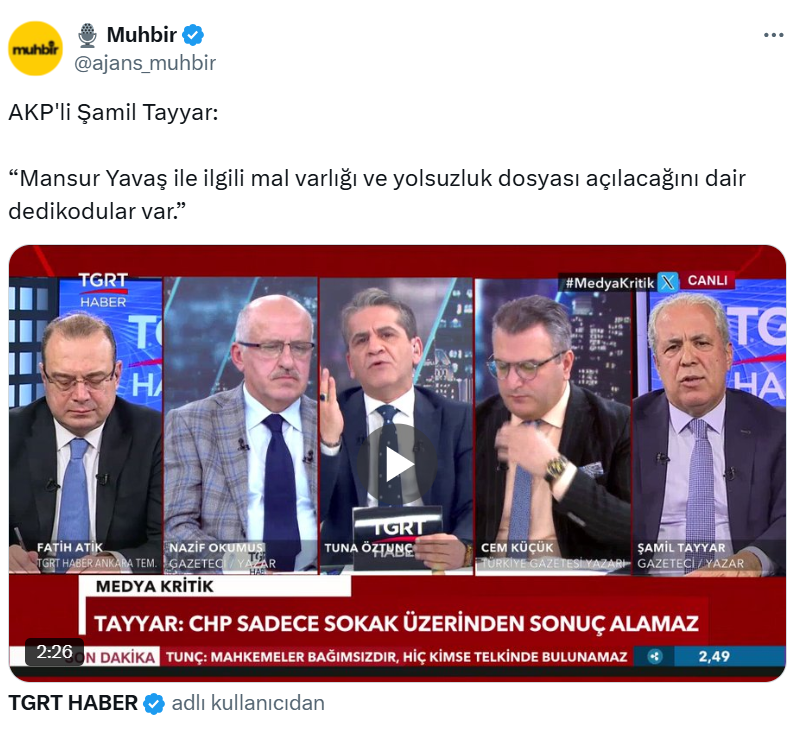
Task: Open the TGRT HABER source account link
Action: coord(73,703)
